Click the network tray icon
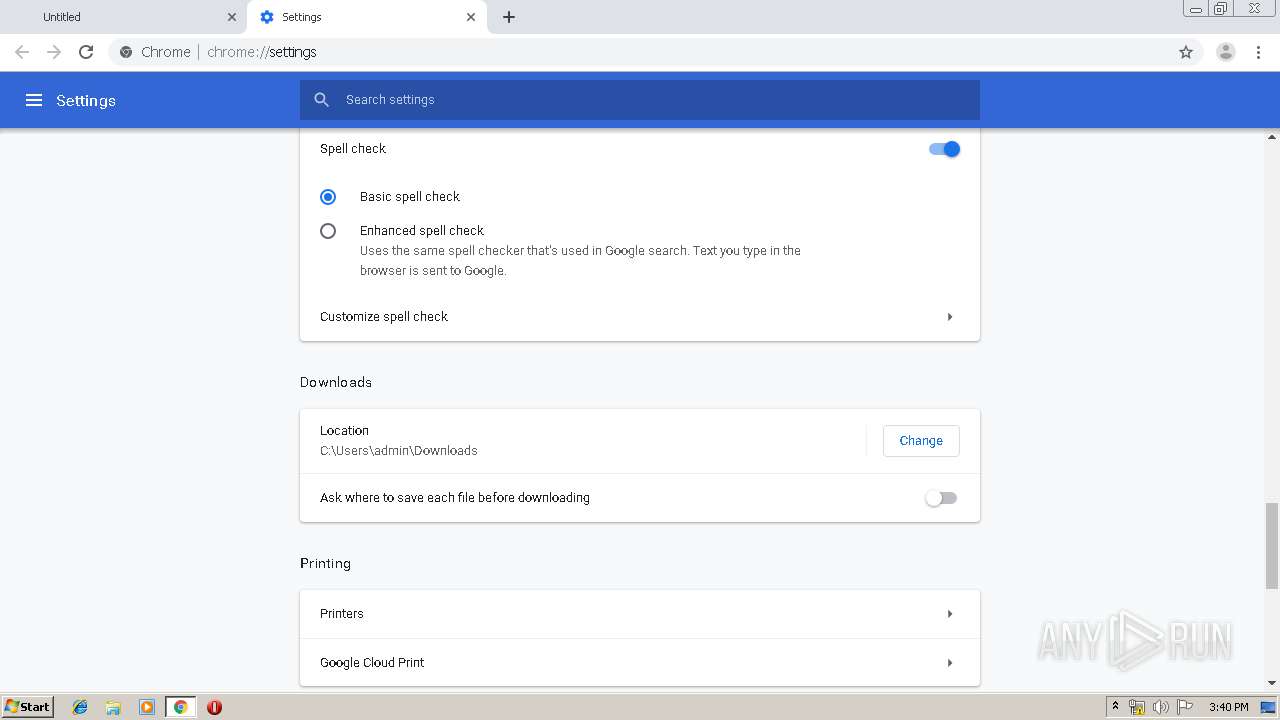 (x=1137, y=707)
